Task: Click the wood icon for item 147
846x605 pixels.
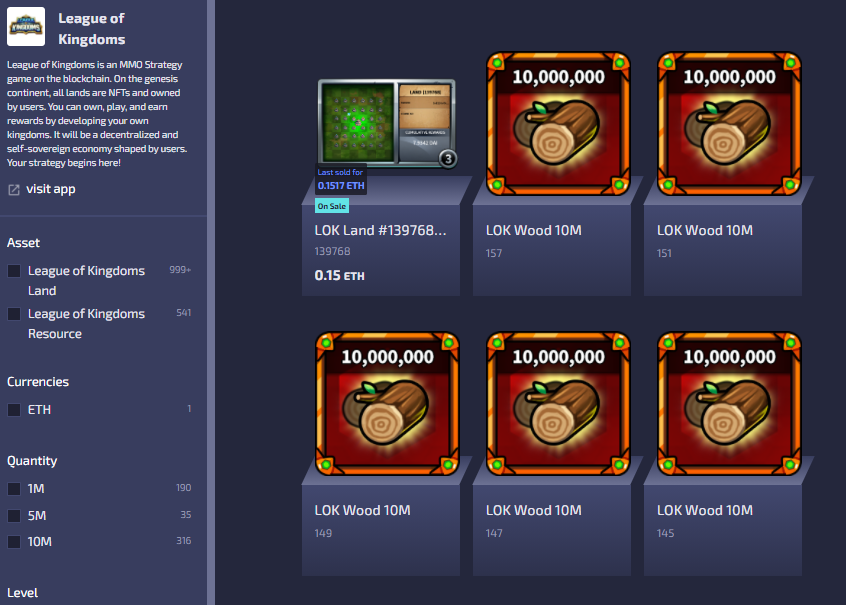Action: pyautogui.click(x=558, y=404)
